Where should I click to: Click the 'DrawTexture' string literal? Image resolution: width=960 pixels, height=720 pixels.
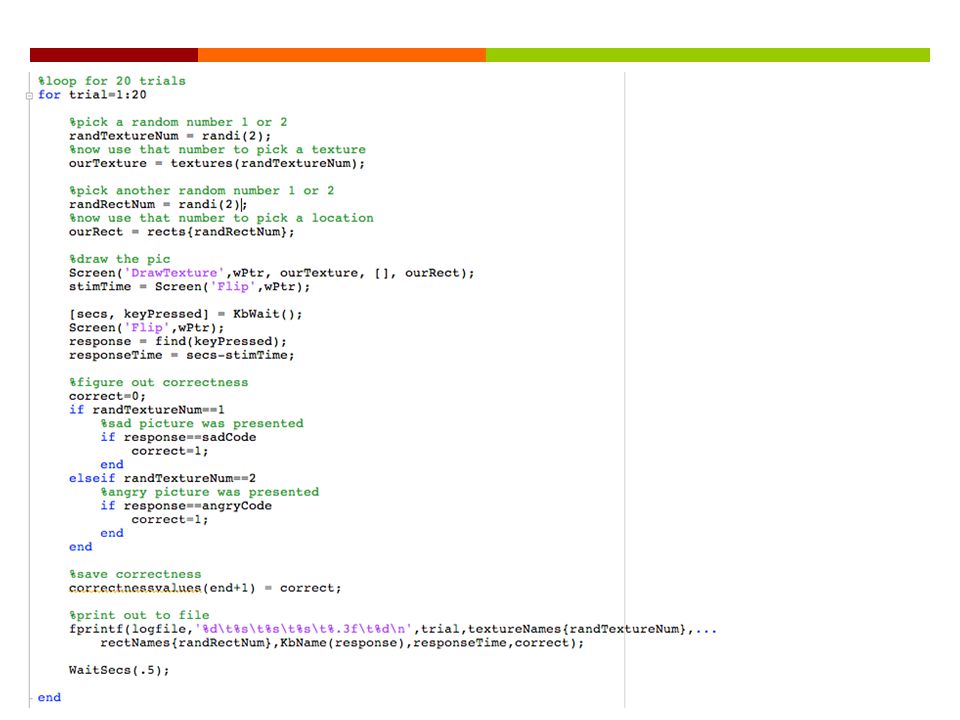point(174,273)
